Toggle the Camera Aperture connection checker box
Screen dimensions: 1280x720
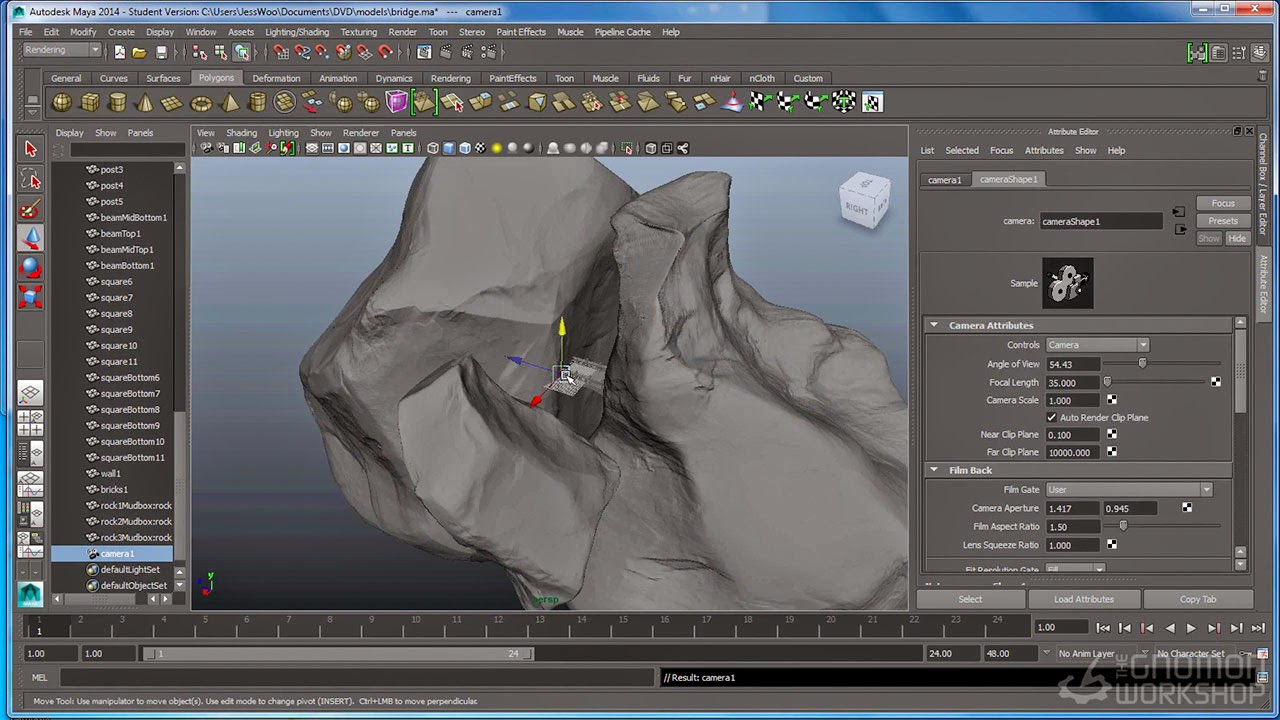tap(1187, 508)
